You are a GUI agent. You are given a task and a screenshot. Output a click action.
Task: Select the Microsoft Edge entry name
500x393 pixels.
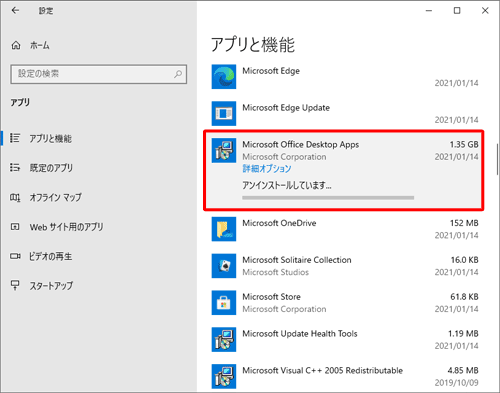click(271, 71)
